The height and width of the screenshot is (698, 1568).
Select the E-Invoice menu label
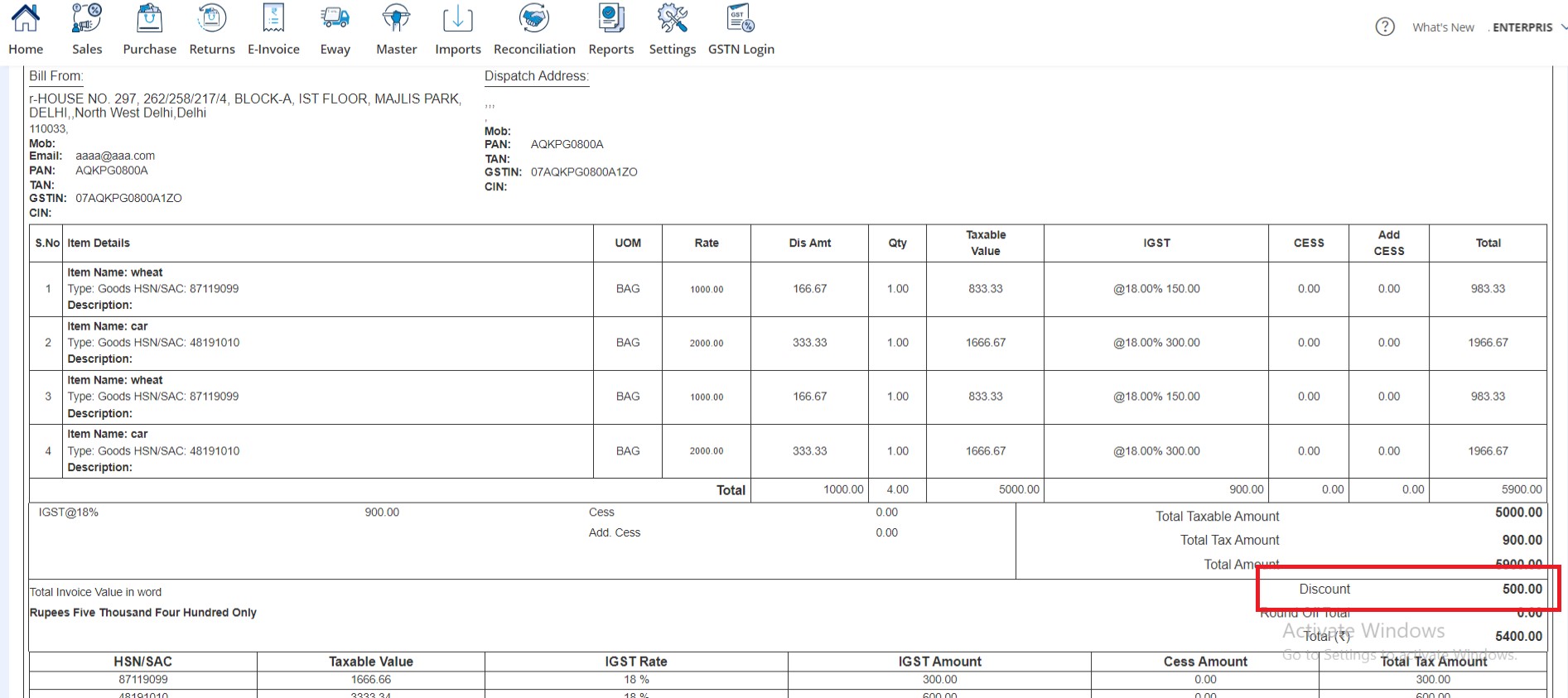click(273, 49)
